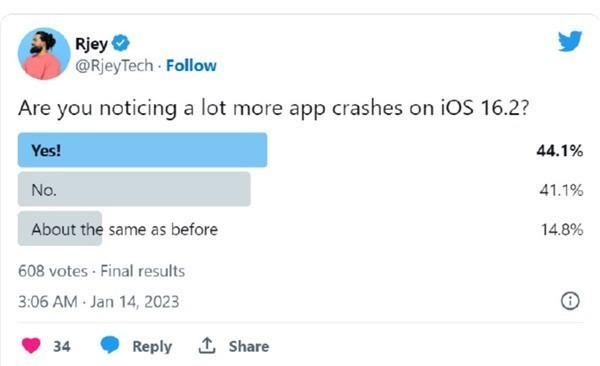Follow the @RjeyTech account
600x366 pixels.
pyautogui.click(x=191, y=65)
